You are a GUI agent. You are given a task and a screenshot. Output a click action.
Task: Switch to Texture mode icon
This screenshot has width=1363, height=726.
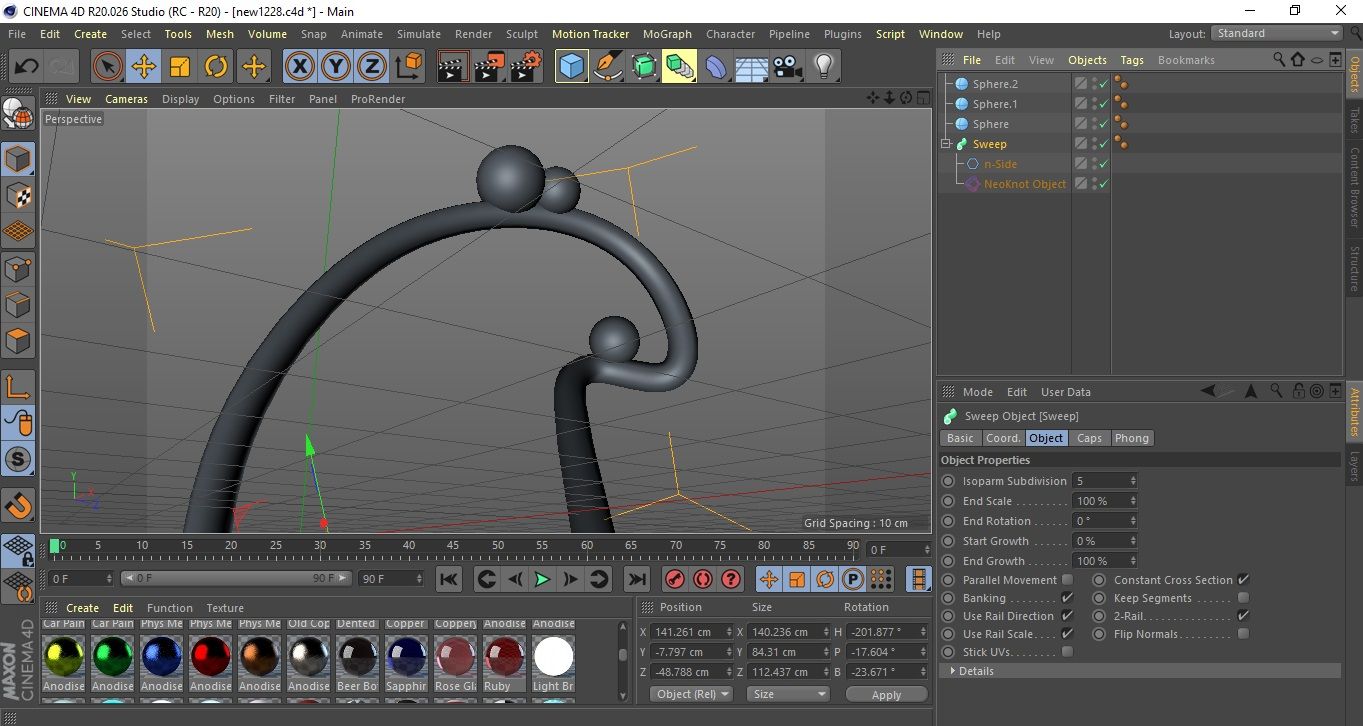(x=18, y=195)
